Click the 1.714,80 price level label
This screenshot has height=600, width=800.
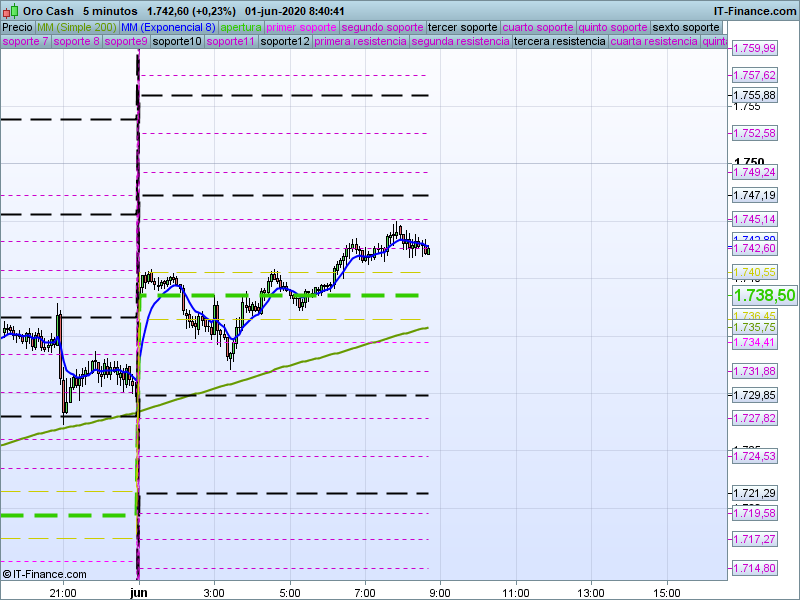tap(755, 568)
